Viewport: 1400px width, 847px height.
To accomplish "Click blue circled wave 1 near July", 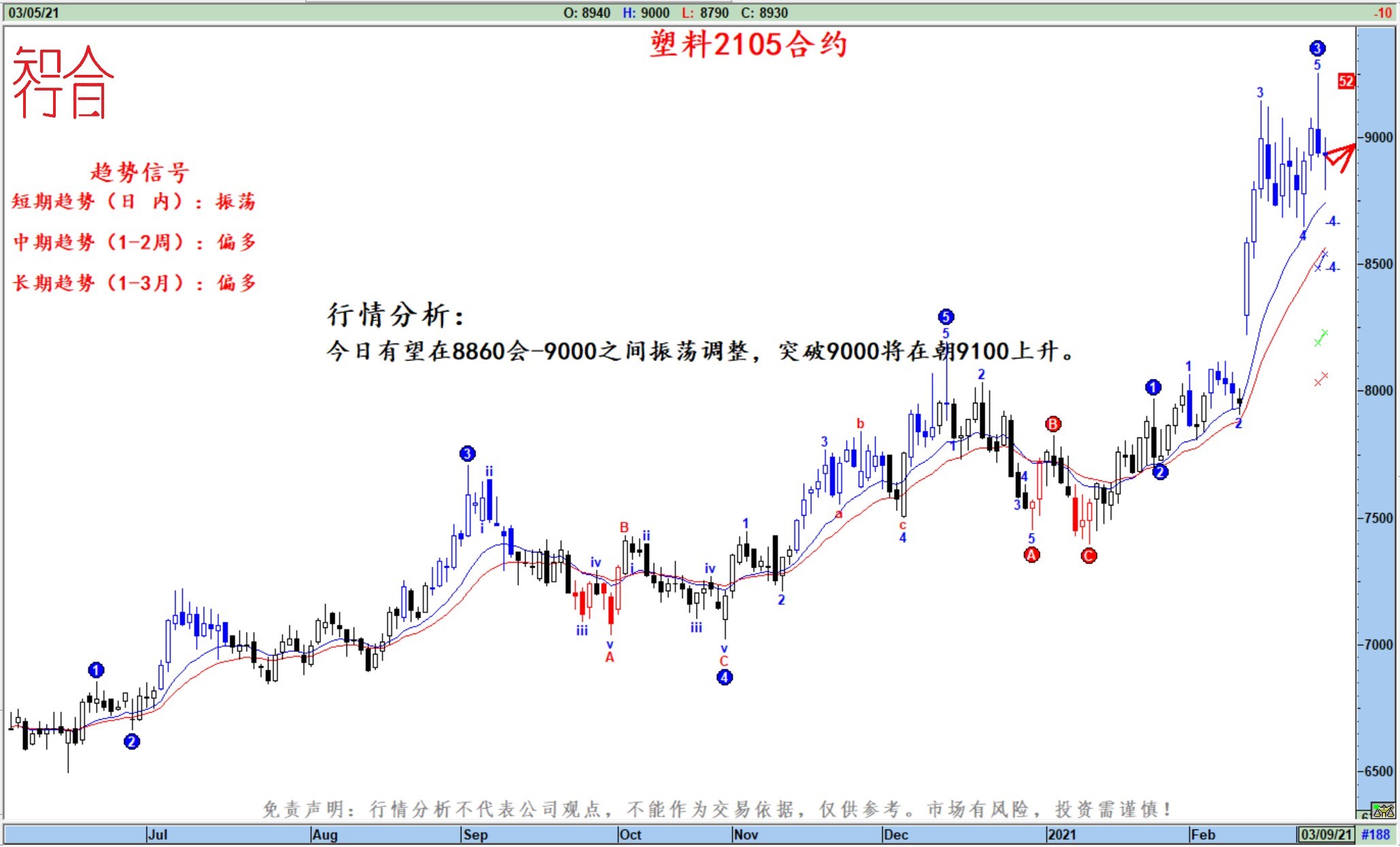I will point(96,670).
